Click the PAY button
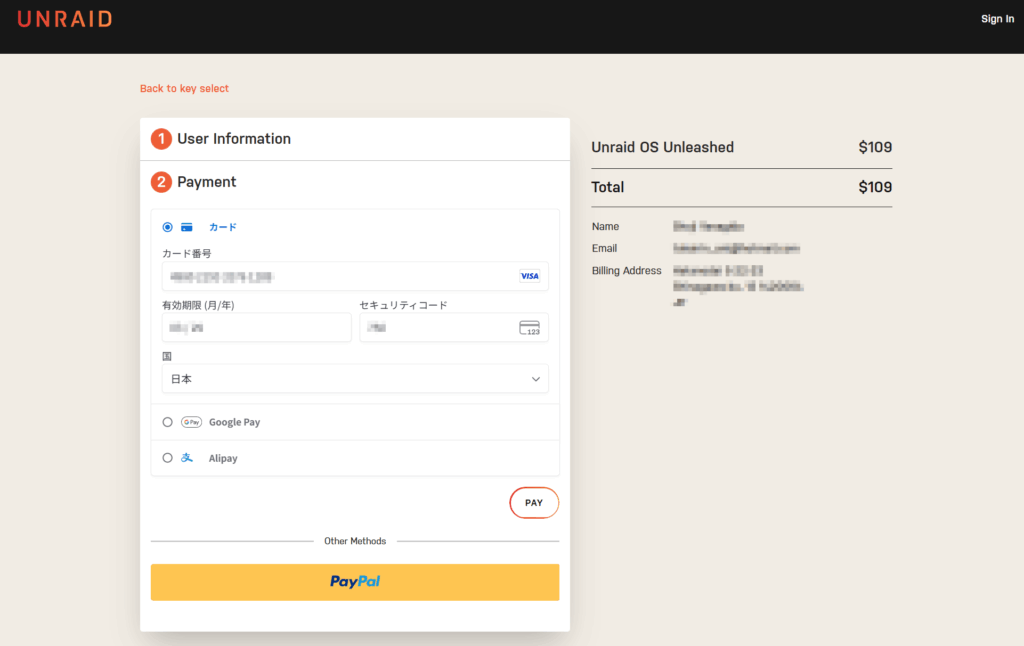 [x=534, y=503]
